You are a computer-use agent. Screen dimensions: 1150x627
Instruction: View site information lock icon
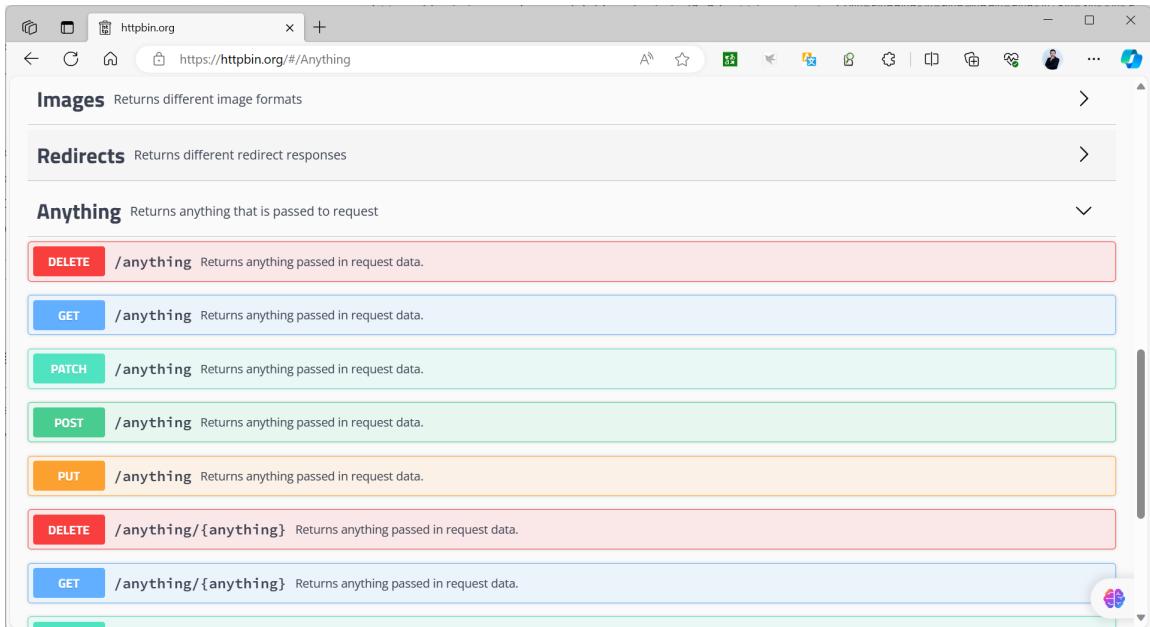coord(159,59)
